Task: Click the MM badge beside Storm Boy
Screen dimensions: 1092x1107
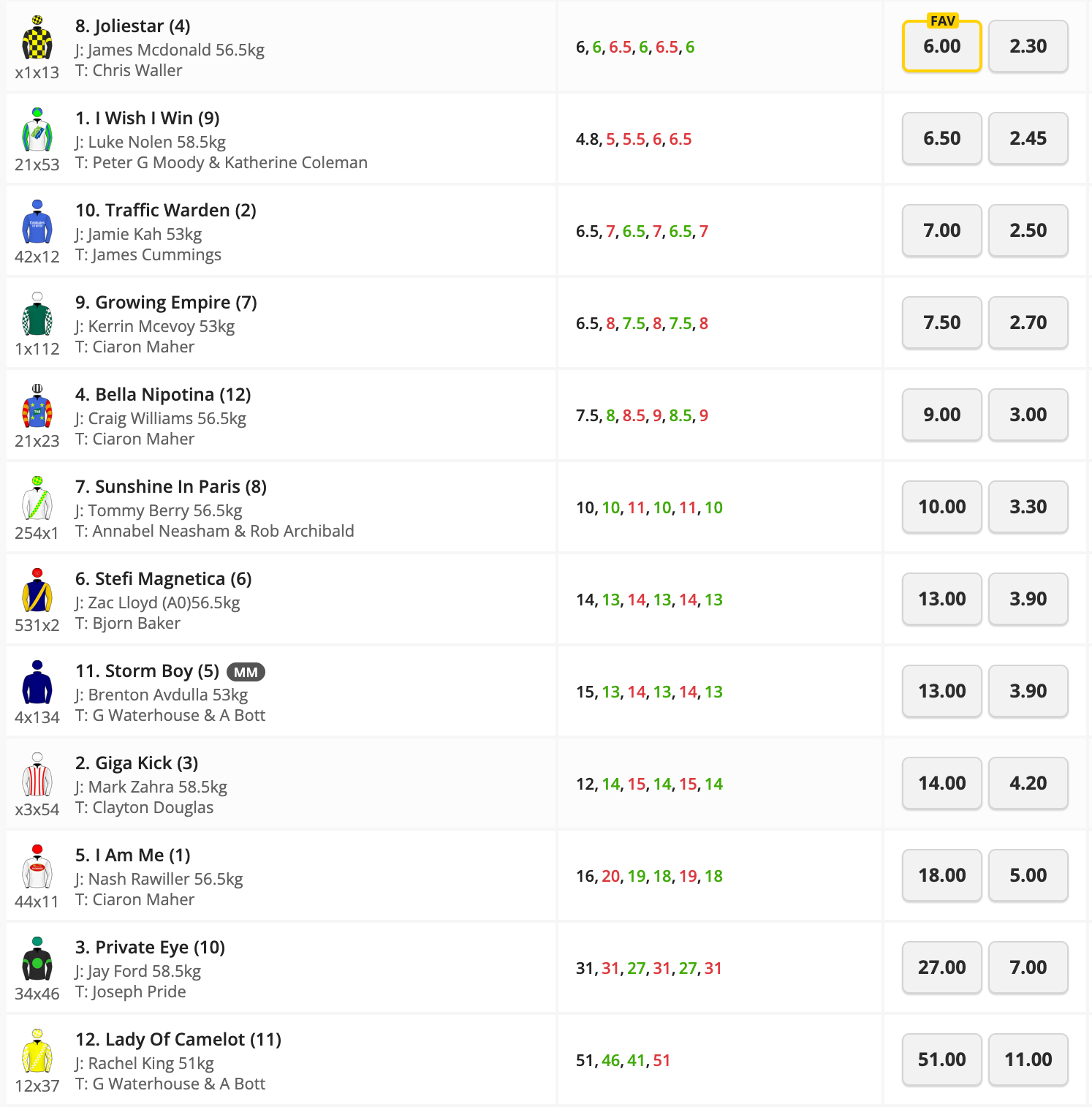Action: 246,672
